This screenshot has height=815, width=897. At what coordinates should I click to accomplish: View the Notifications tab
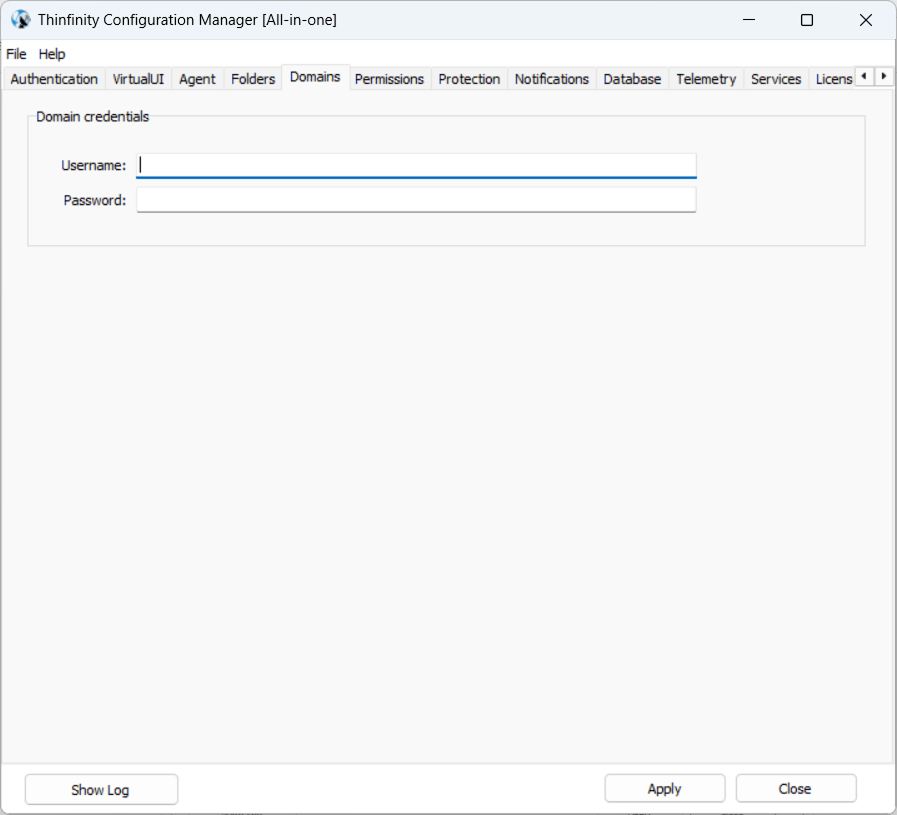pyautogui.click(x=551, y=79)
